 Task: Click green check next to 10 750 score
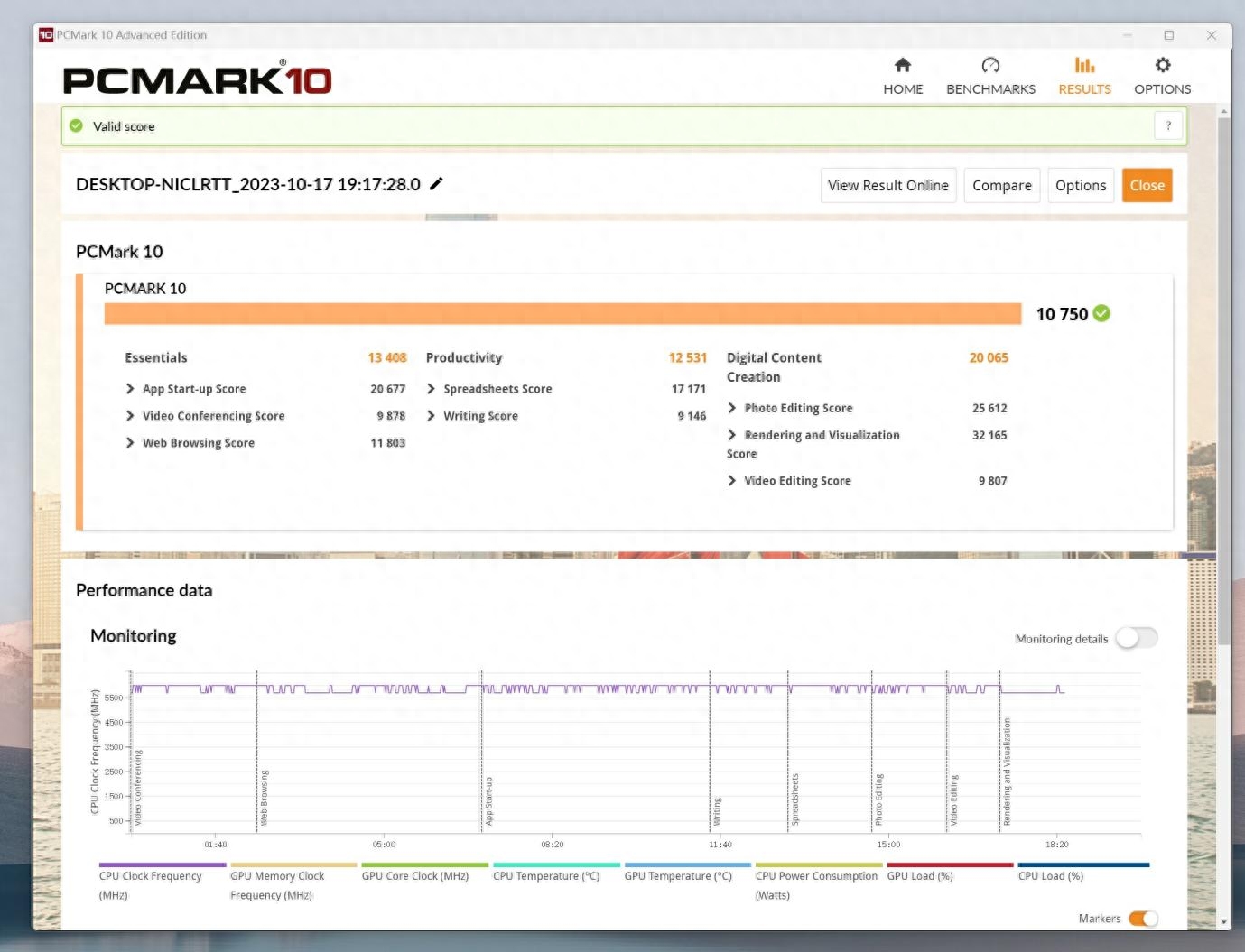[x=1101, y=313]
